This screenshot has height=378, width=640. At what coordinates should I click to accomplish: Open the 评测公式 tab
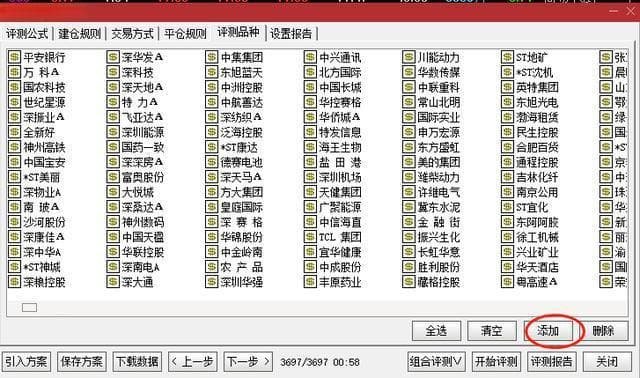point(27,33)
